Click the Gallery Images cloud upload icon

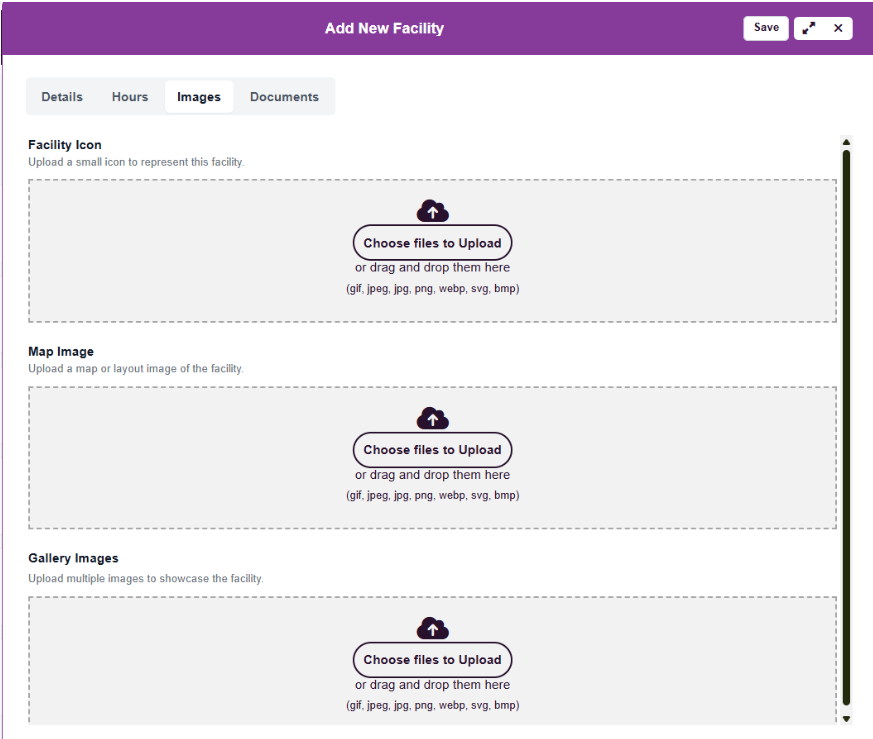coord(432,628)
